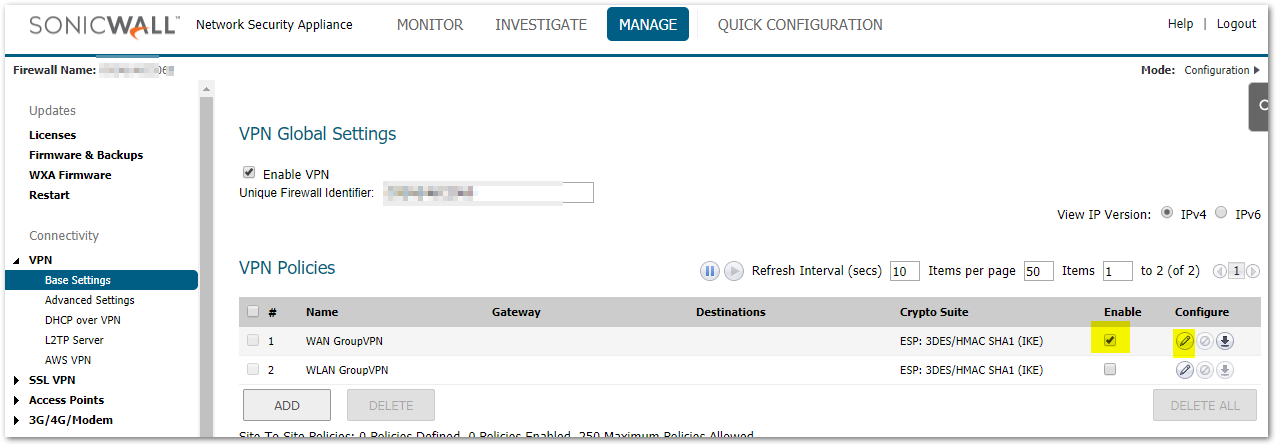Open the QUICK CONFIGURATION tab
The height and width of the screenshot is (446, 1277).
click(799, 25)
